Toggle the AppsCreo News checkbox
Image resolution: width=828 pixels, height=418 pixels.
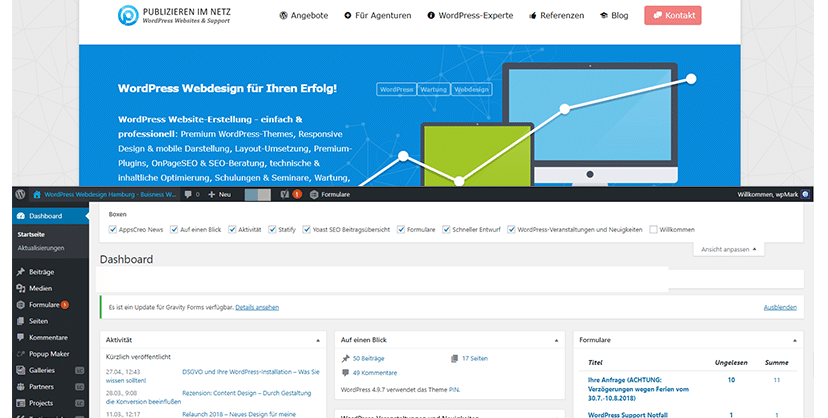pos(112,229)
